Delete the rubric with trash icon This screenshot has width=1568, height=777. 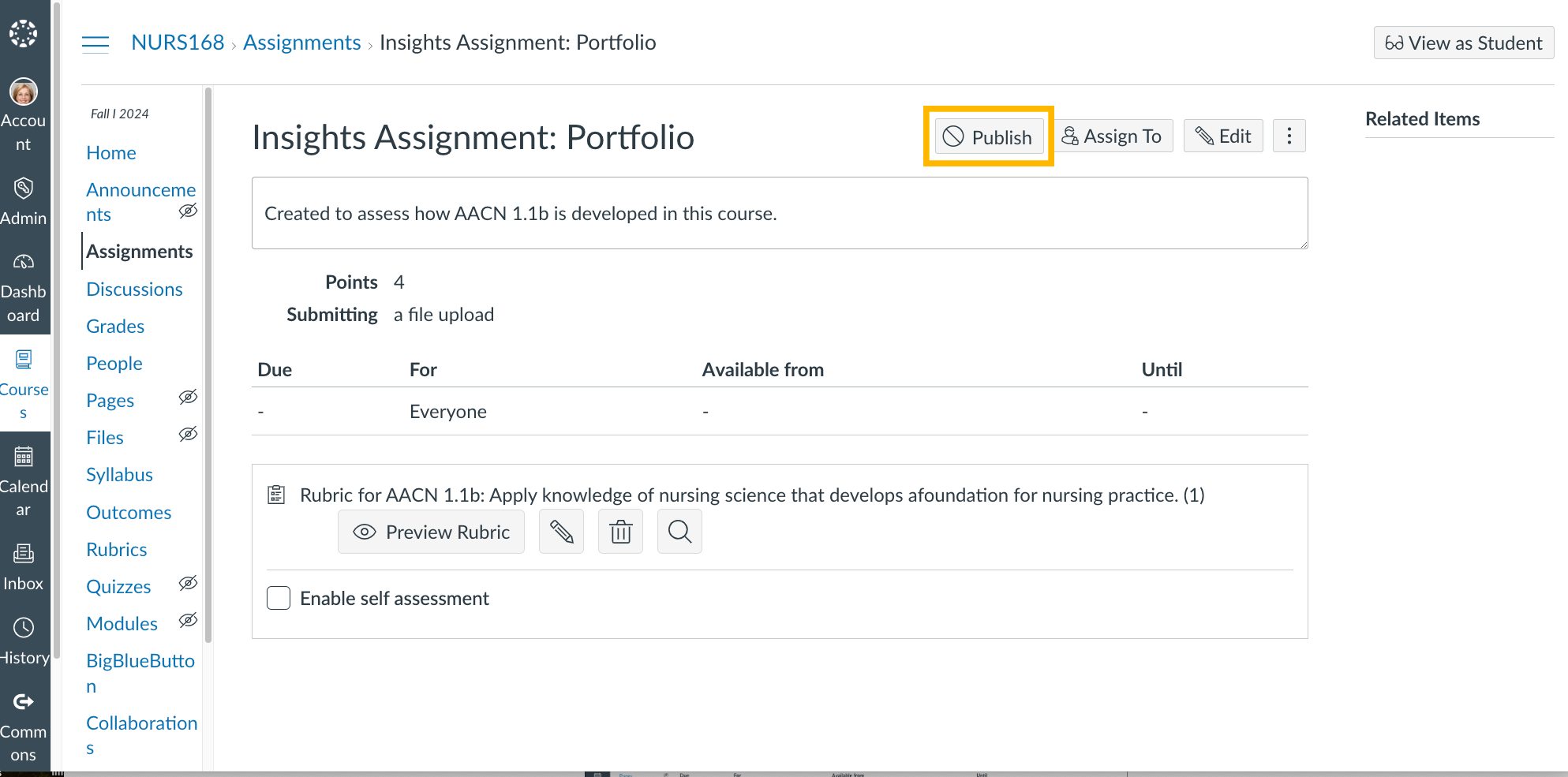[x=621, y=532]
